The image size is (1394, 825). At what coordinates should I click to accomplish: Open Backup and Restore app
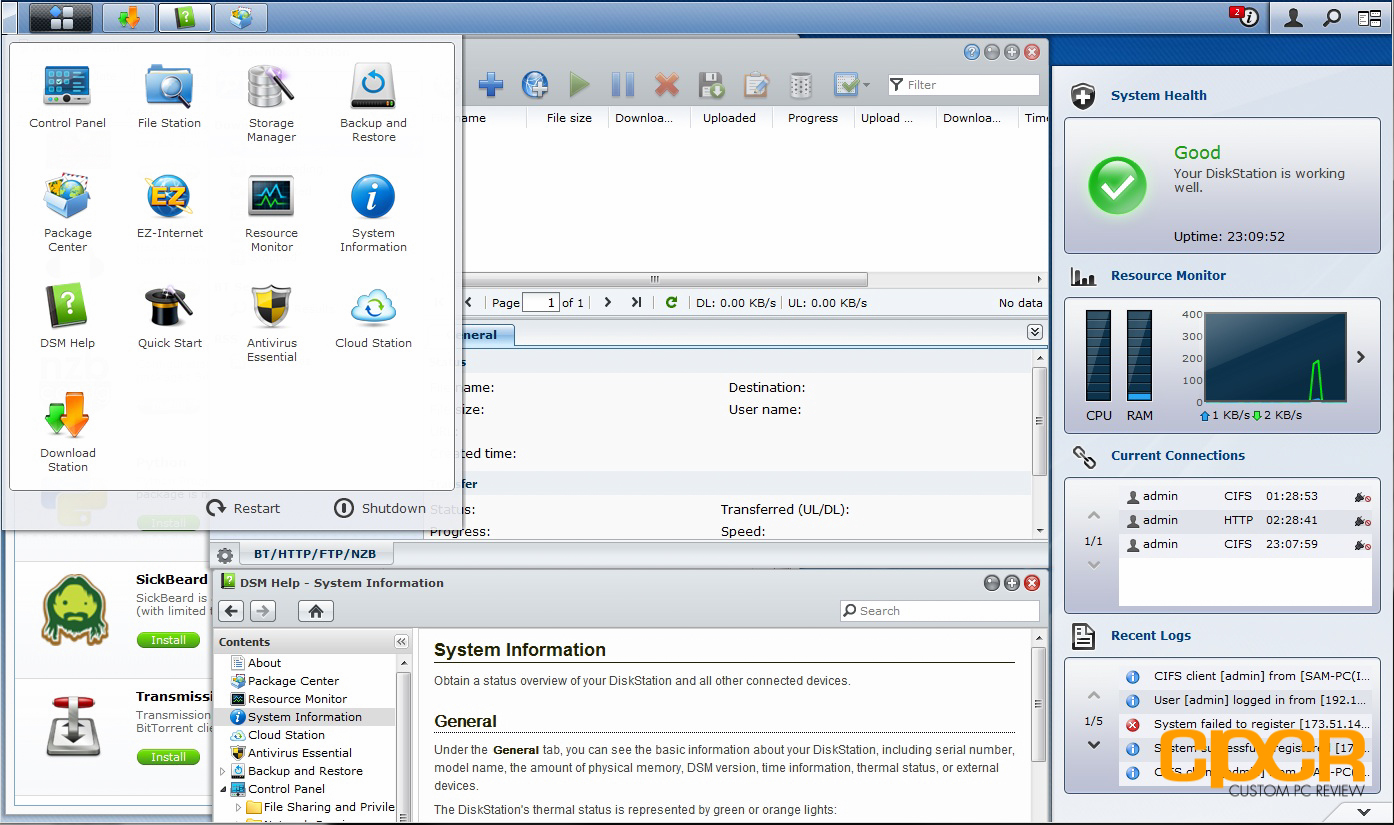click(x=373, y=103)
